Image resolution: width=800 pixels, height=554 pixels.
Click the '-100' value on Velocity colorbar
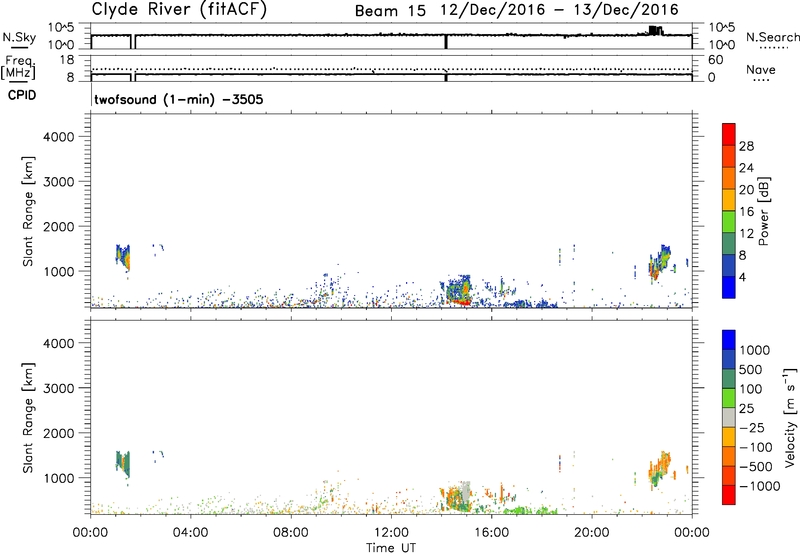(756, 447)
